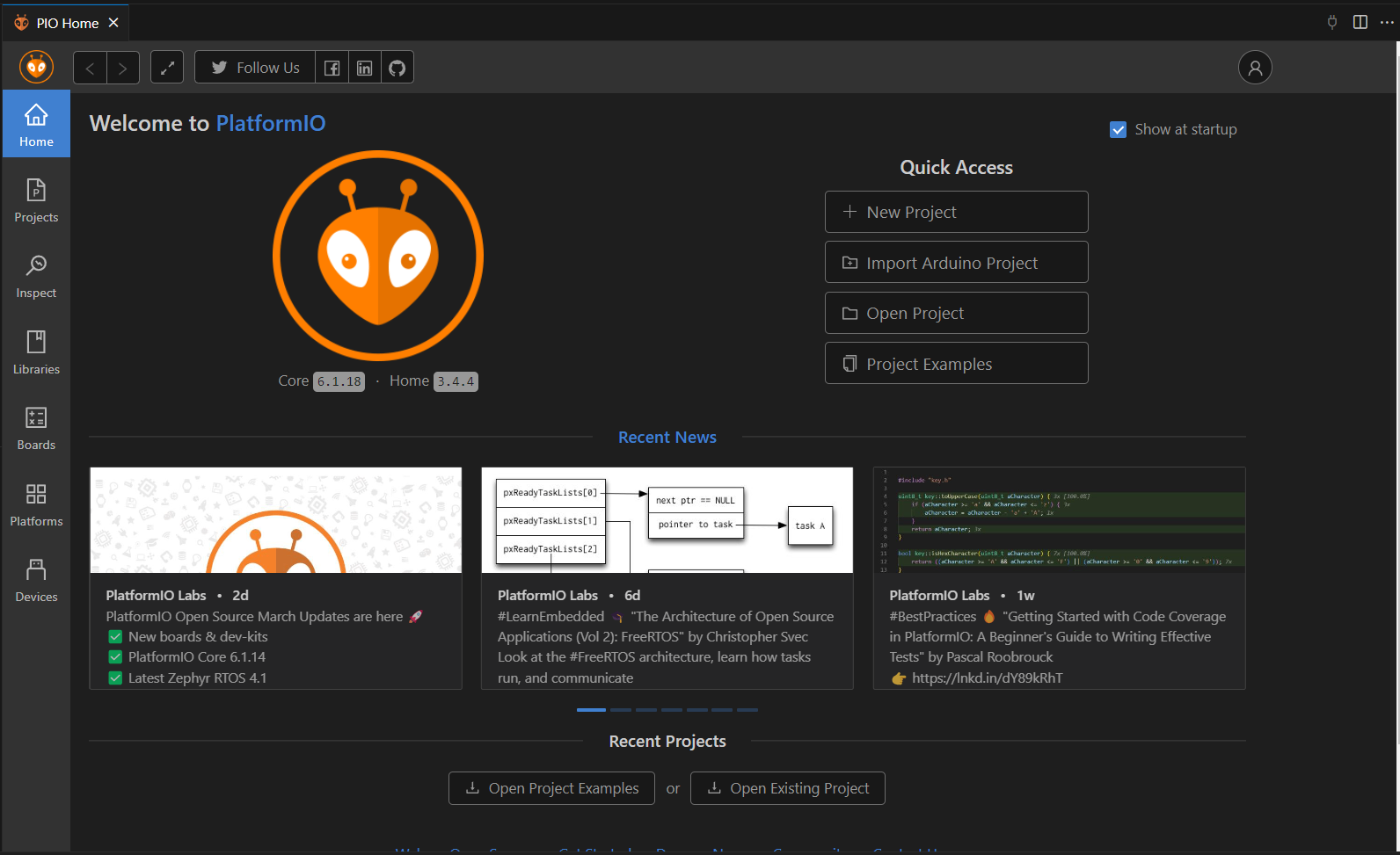Image resolution: width=1400 pixels, height=855 pixels.
Task: Toggle the Show at startup checkbox
Action: 1118,129
